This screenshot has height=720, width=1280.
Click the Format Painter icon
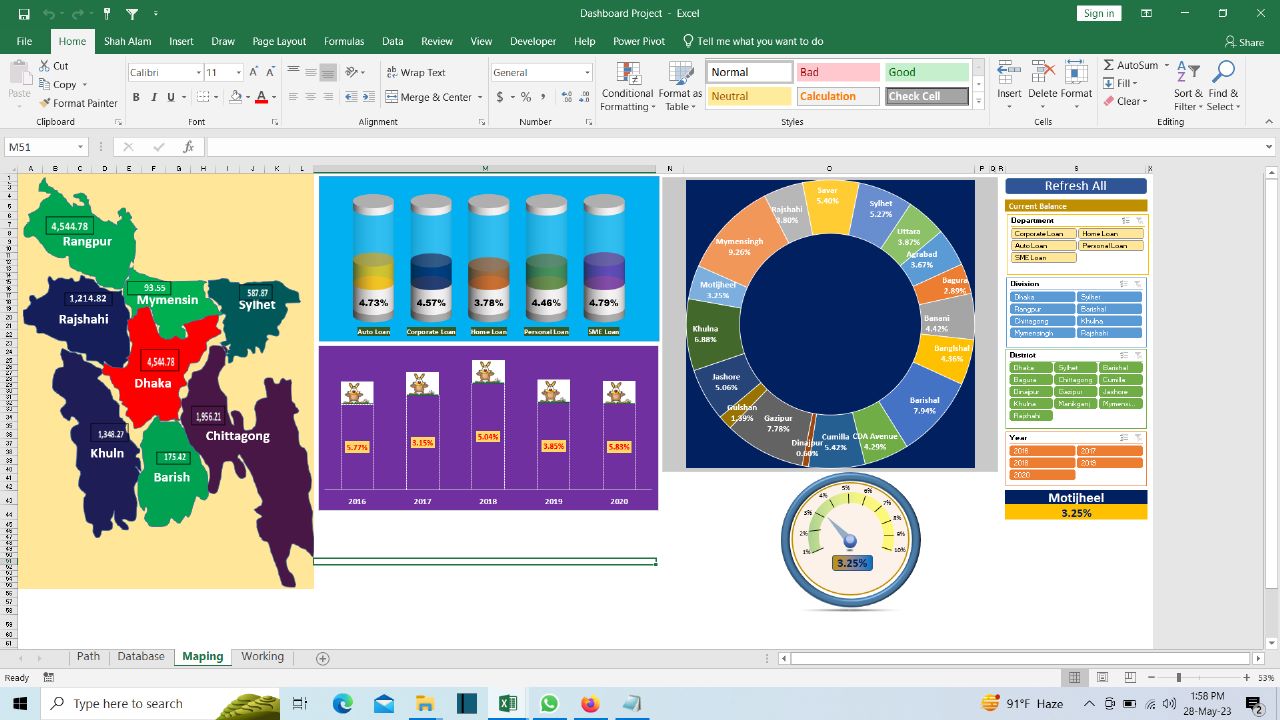tap(46, 103)
